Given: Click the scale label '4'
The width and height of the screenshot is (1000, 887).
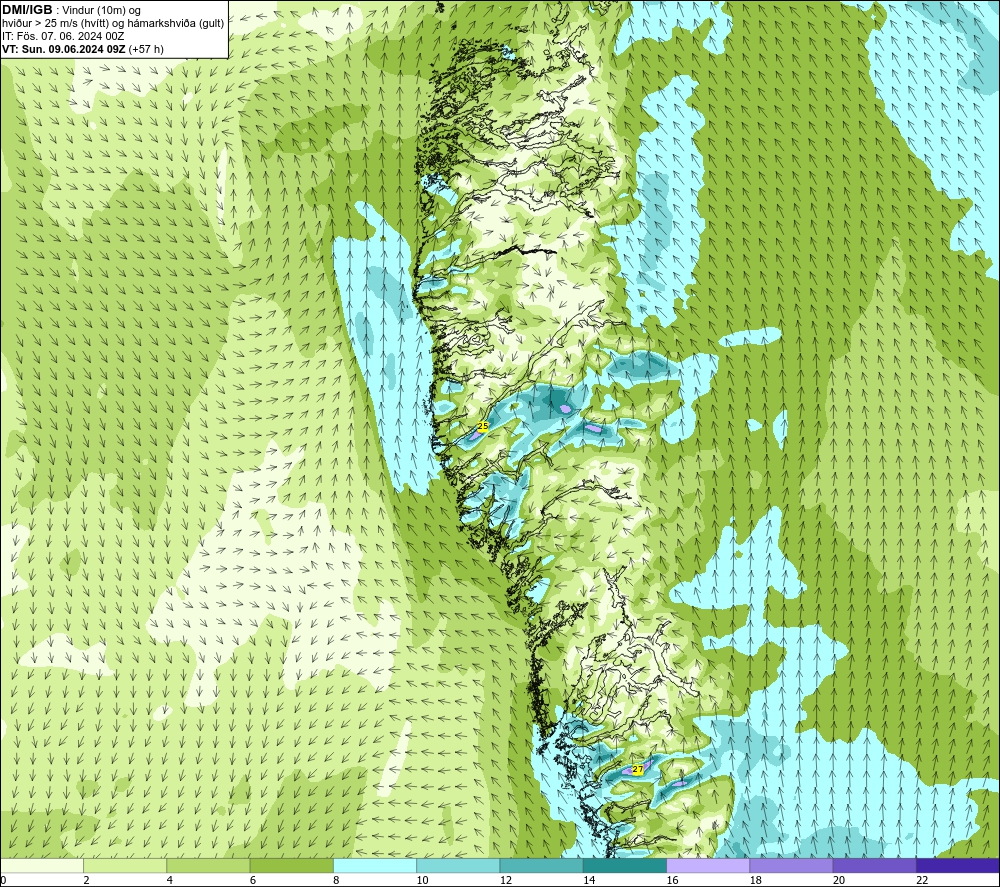Looking at the screenshot, I should (170, 881).
